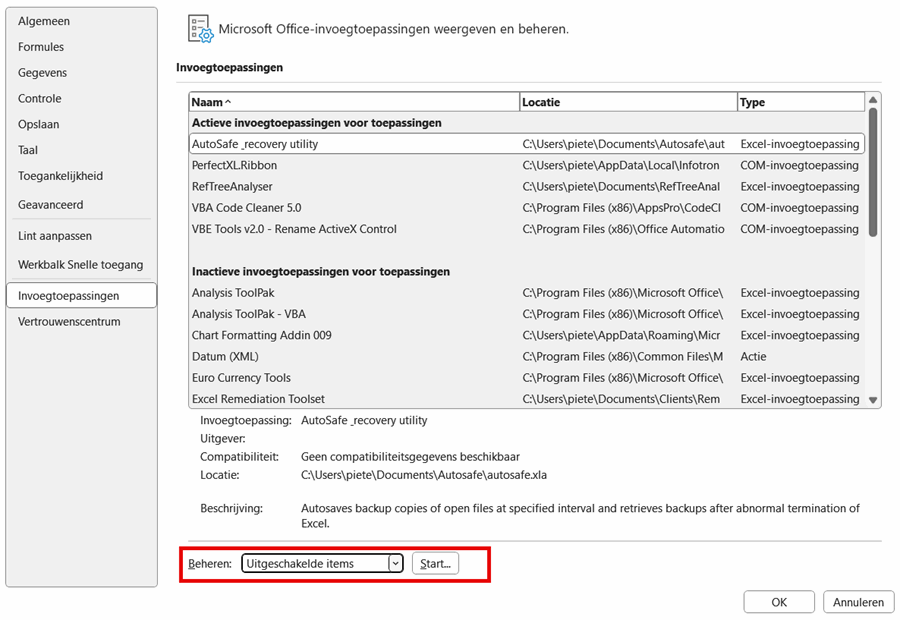Click the add-ins list scrollbar thumb

[x=873, y=172]
